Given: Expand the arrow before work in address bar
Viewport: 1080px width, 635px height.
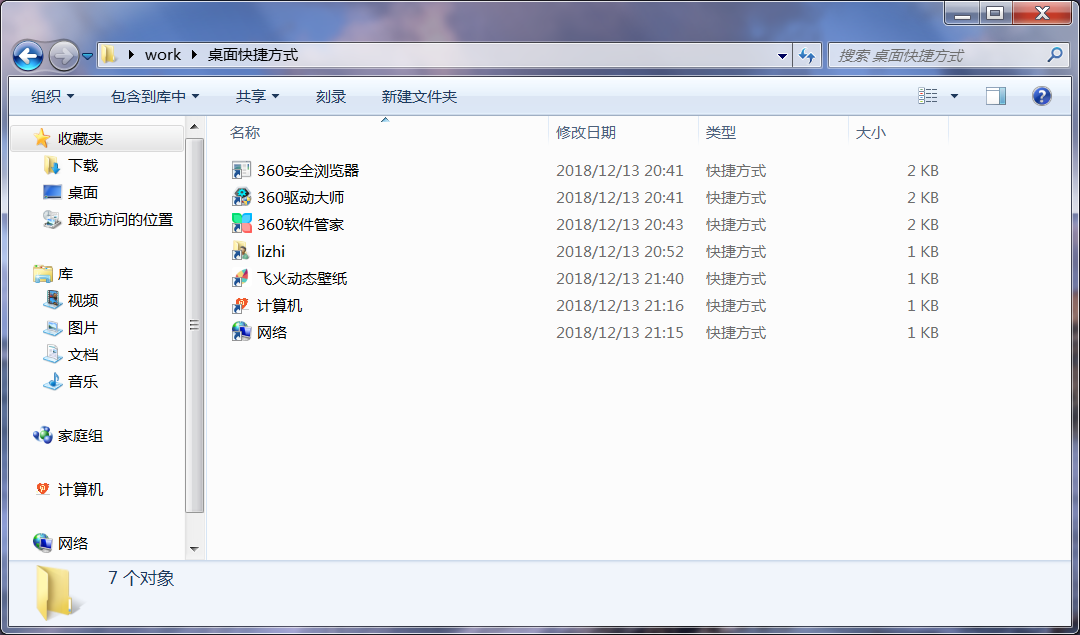Looking at the screenshot, I should tap(131, 55).
